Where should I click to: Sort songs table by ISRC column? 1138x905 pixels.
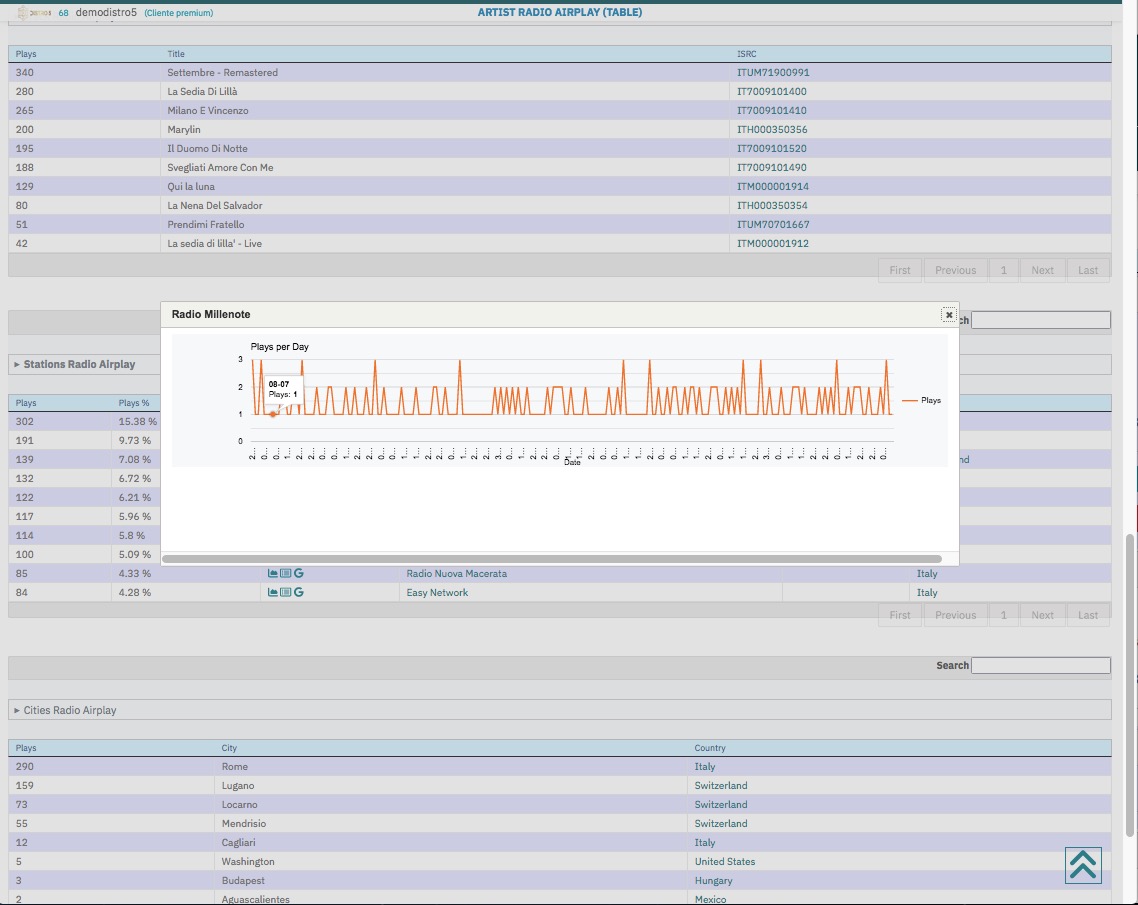coord(747,54)
